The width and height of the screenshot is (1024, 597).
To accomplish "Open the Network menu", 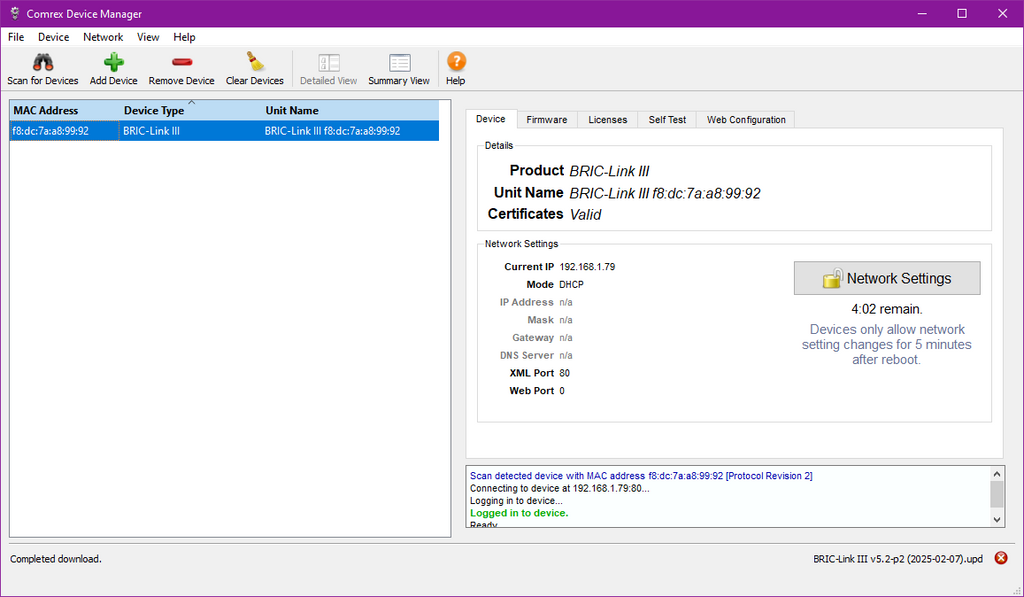I will pyautogui.click(x=103, y=37).
